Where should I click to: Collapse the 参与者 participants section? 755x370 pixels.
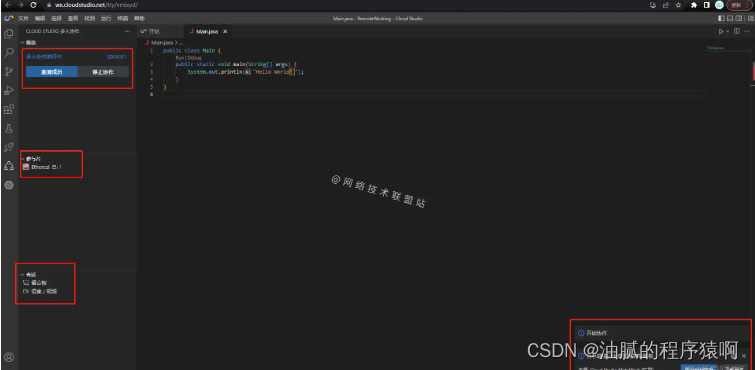click(30, 158)
